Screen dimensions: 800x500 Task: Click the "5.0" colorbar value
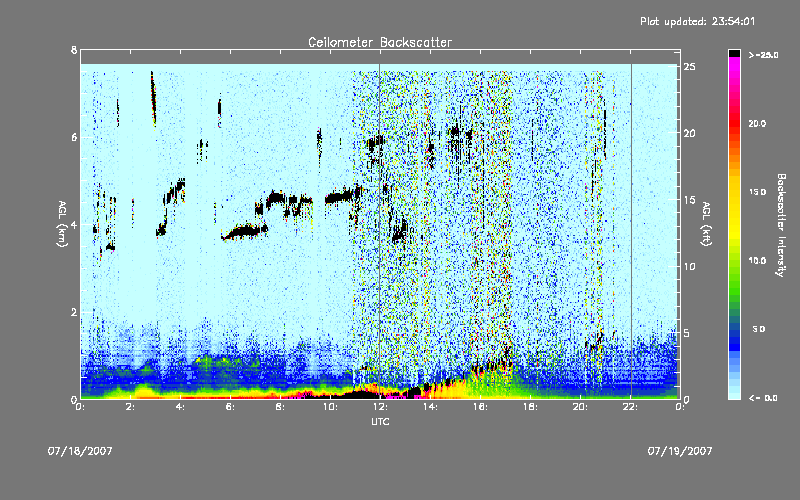tap(759, 329)
